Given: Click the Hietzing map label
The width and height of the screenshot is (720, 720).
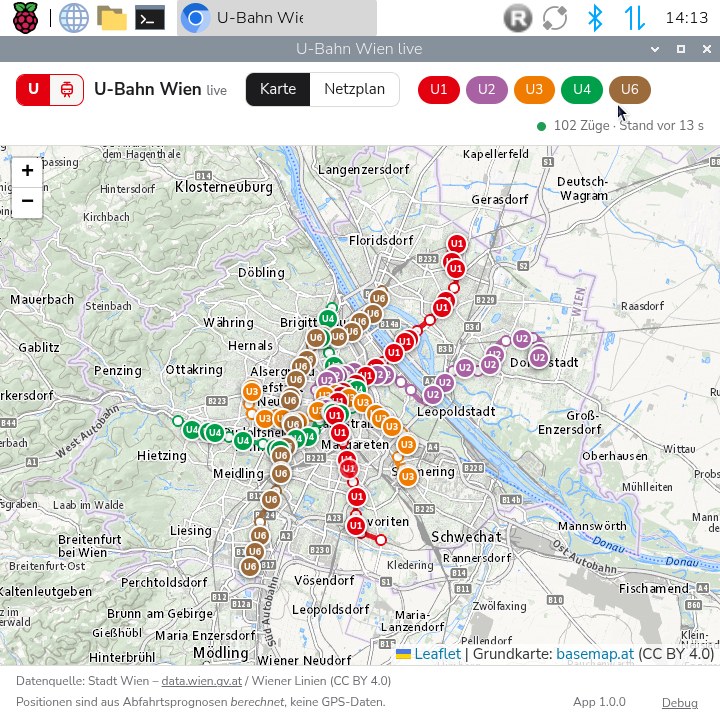Looking at the screenshot, I should pyautogui.click(x=162, y=456).
